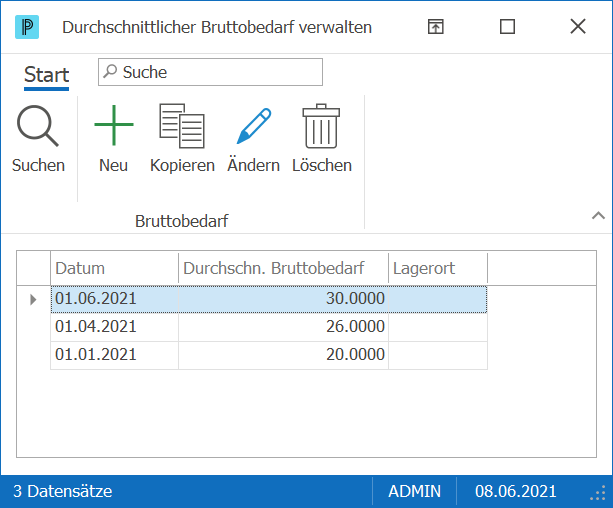
Task: Click the row indicator arrow of first row
Action: tap(33, 300)
